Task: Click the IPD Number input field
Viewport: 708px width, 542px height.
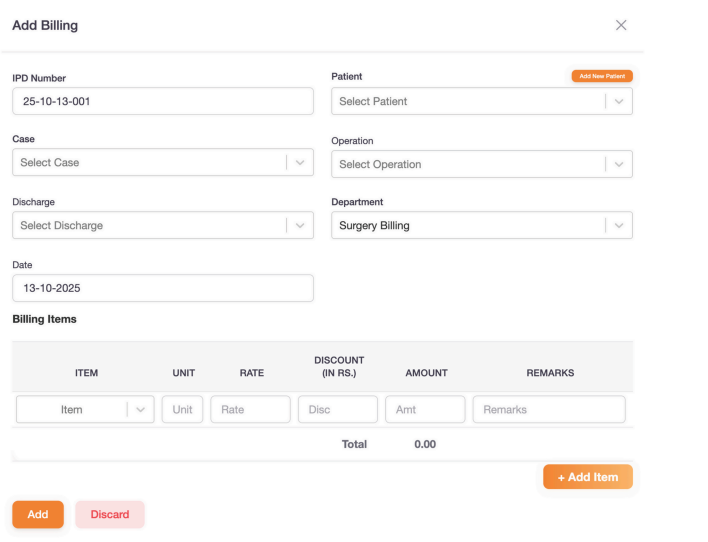Action: [x=162, y=102]
